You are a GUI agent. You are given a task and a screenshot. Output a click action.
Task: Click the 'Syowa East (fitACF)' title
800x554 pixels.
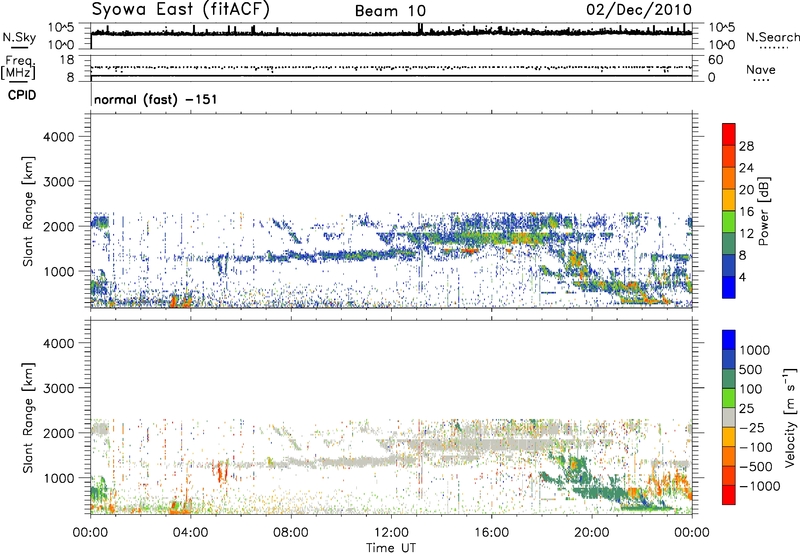pyautogui.click(x=181, y=10)
